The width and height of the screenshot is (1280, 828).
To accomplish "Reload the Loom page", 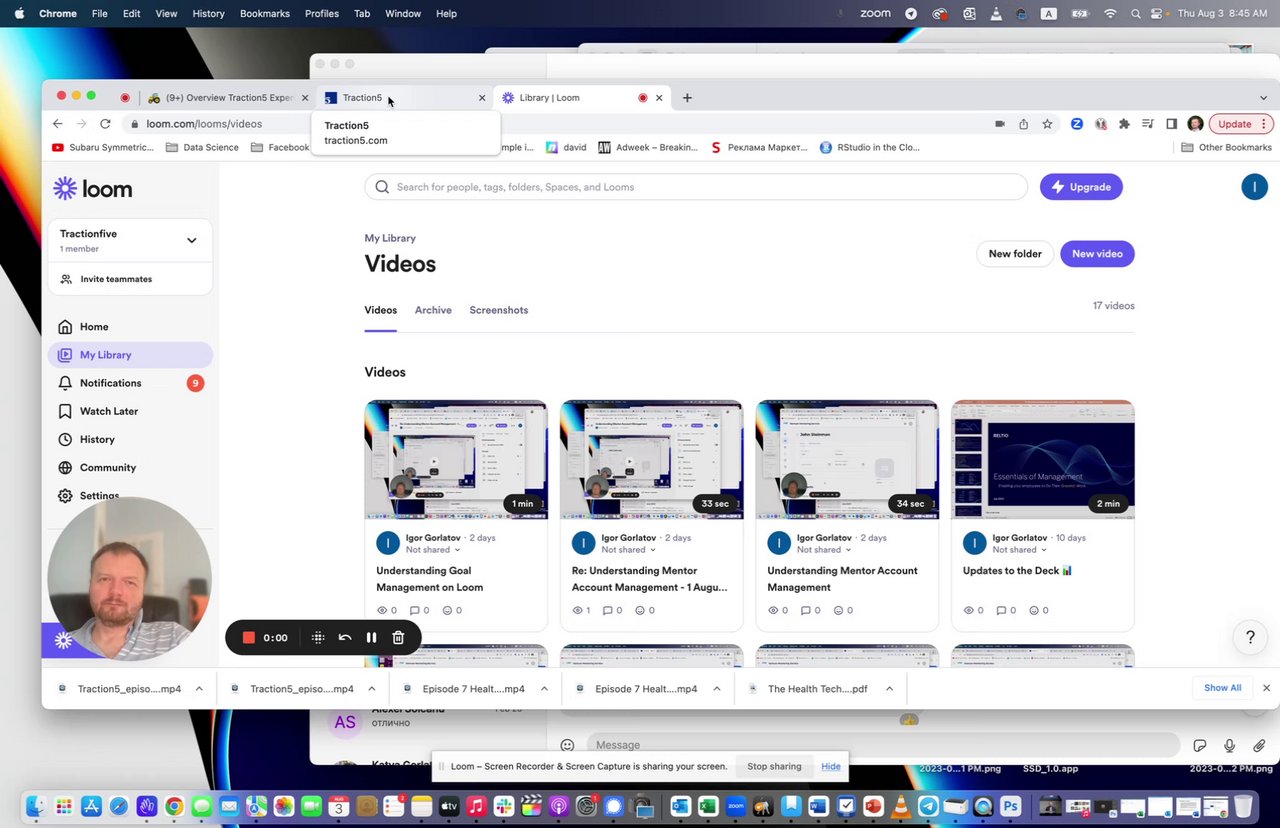I will (x=105, y=124).
